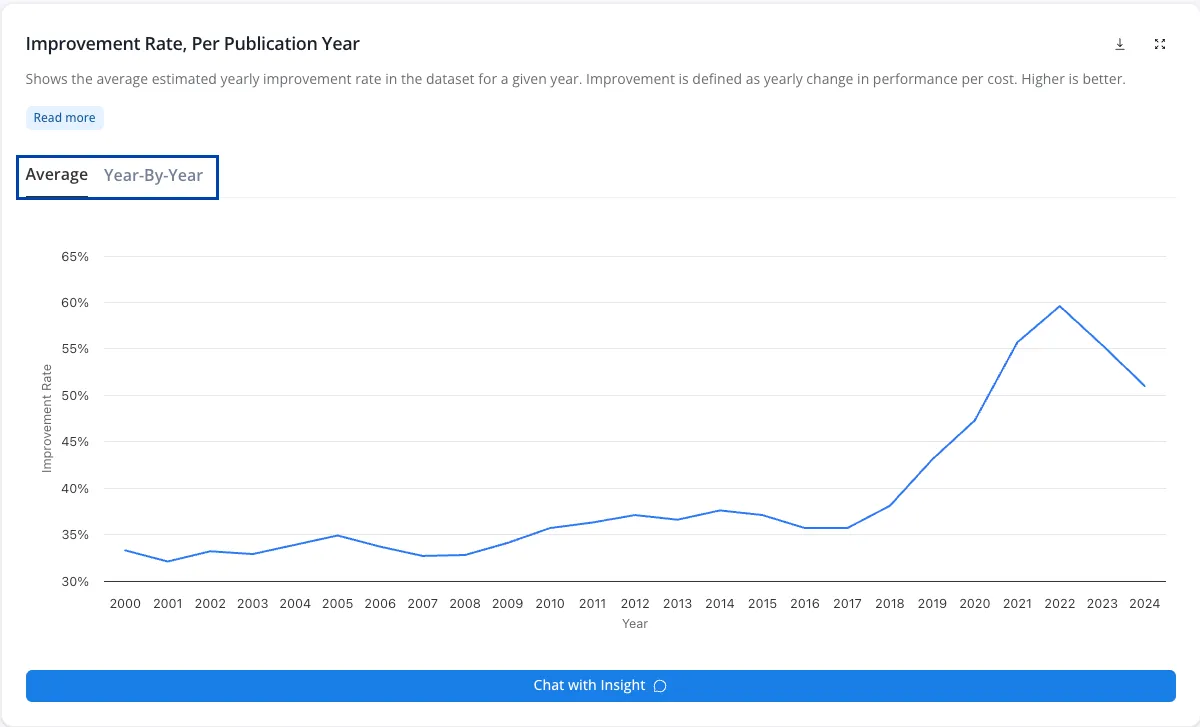Select the 2007 x-axis year label
The image size is (1200, 727).
(423, 604)
